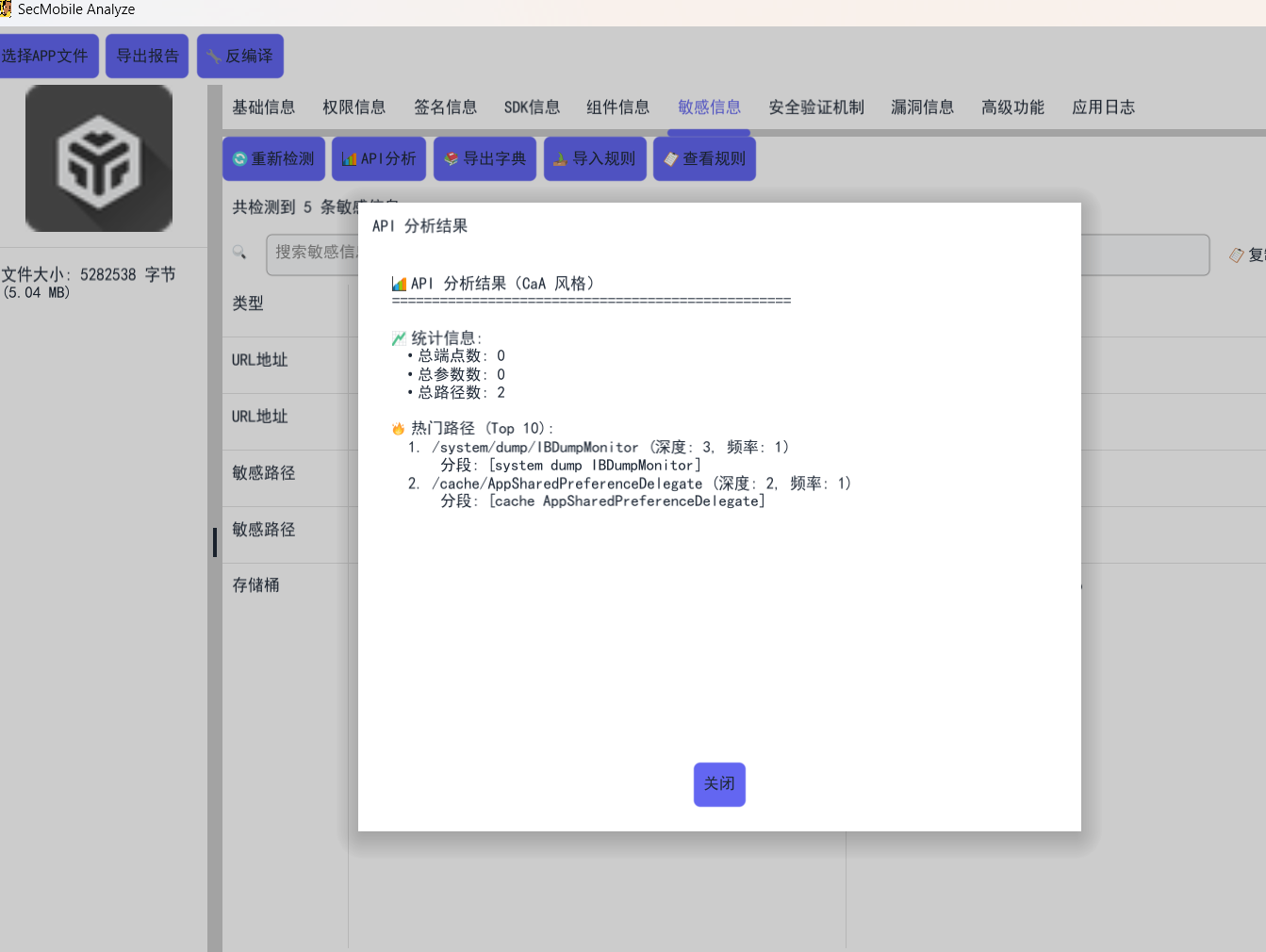
Task: Click the 查看规则 notepad icon button
Action: click(704, 158)
